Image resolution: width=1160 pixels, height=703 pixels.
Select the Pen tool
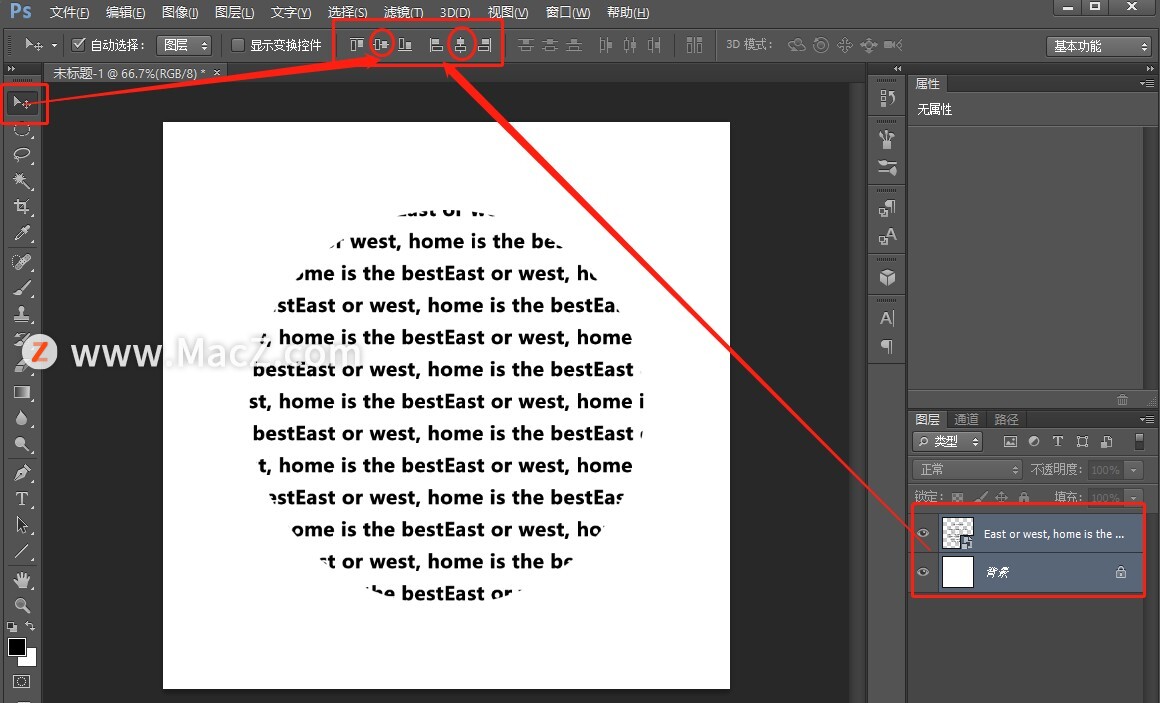pos(22,472)
